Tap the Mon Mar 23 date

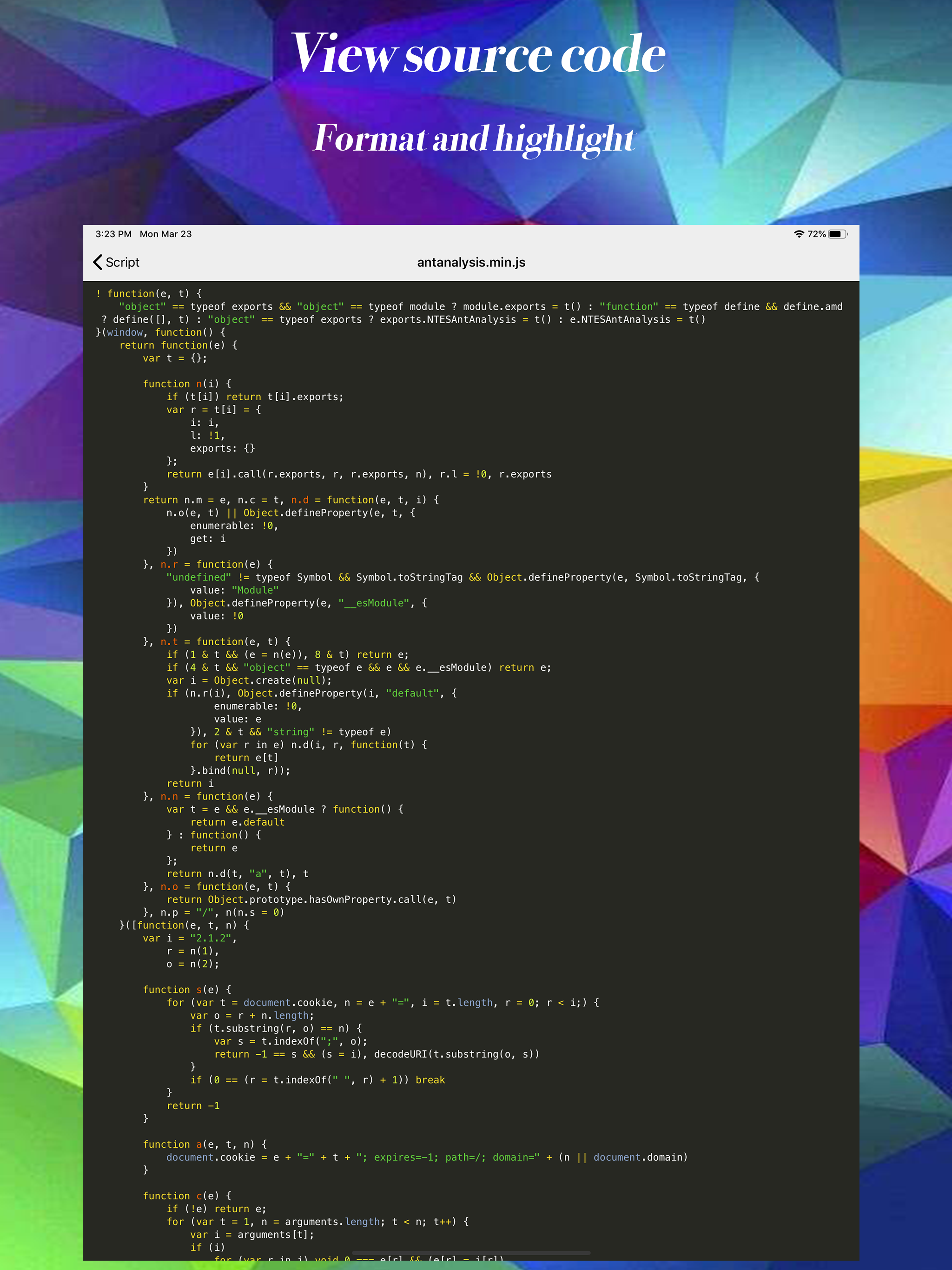coord(165,234)
